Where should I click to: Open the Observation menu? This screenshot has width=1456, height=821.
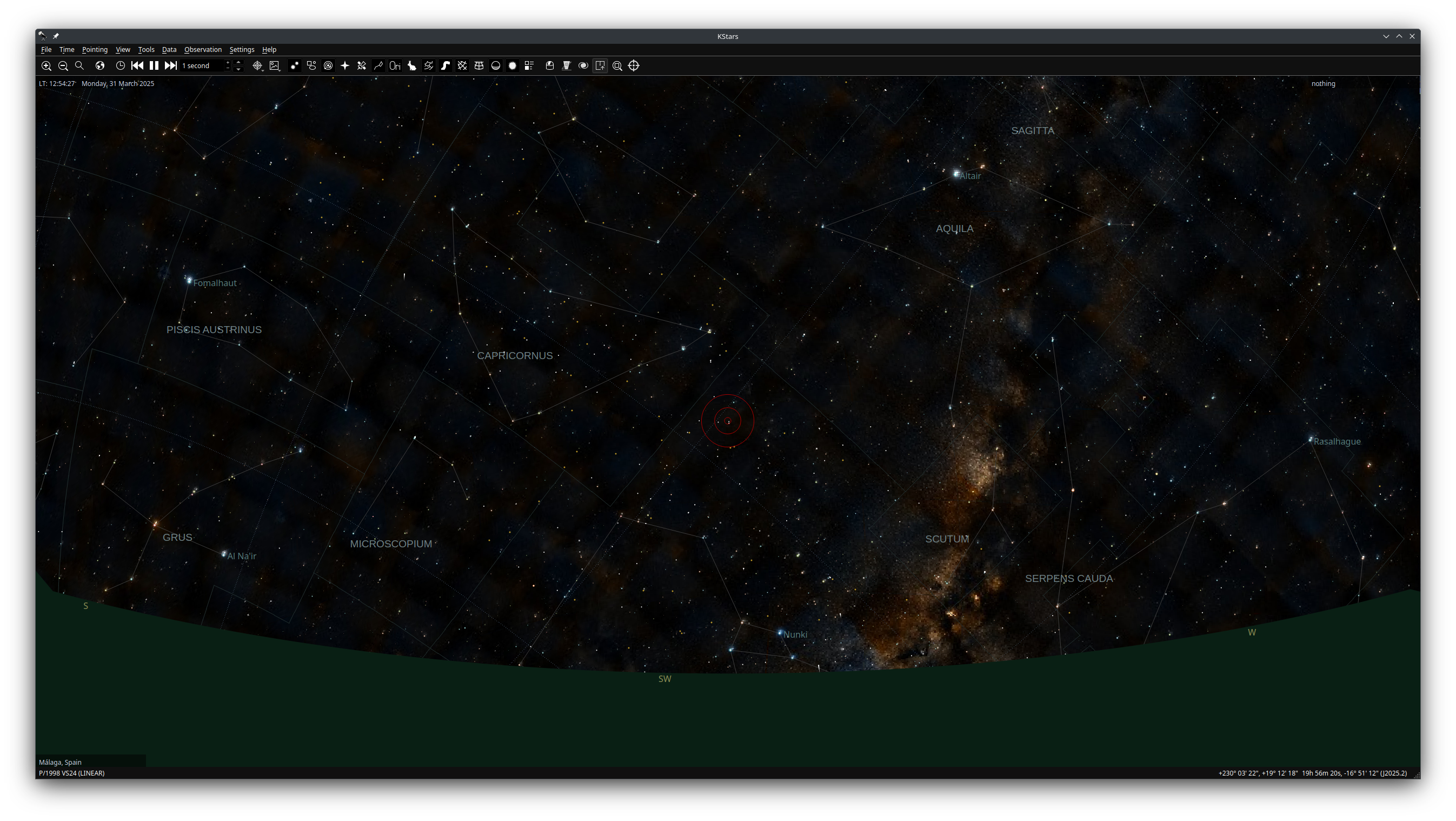coord(202,50)
